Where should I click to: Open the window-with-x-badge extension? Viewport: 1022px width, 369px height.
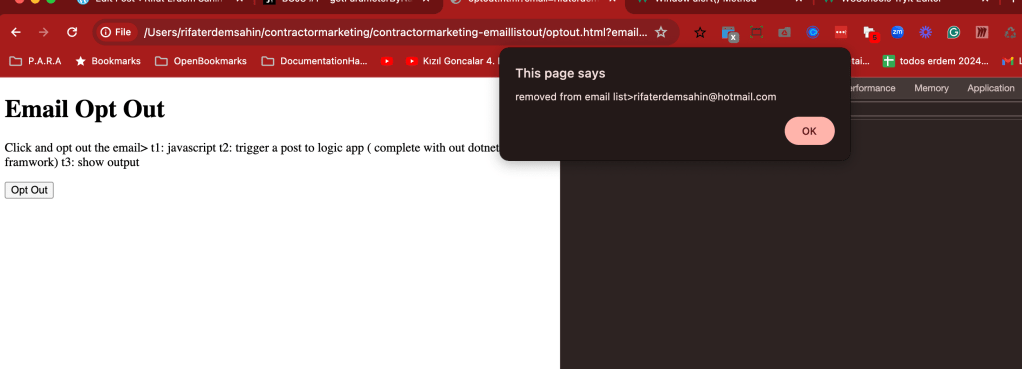pos(729,33)
